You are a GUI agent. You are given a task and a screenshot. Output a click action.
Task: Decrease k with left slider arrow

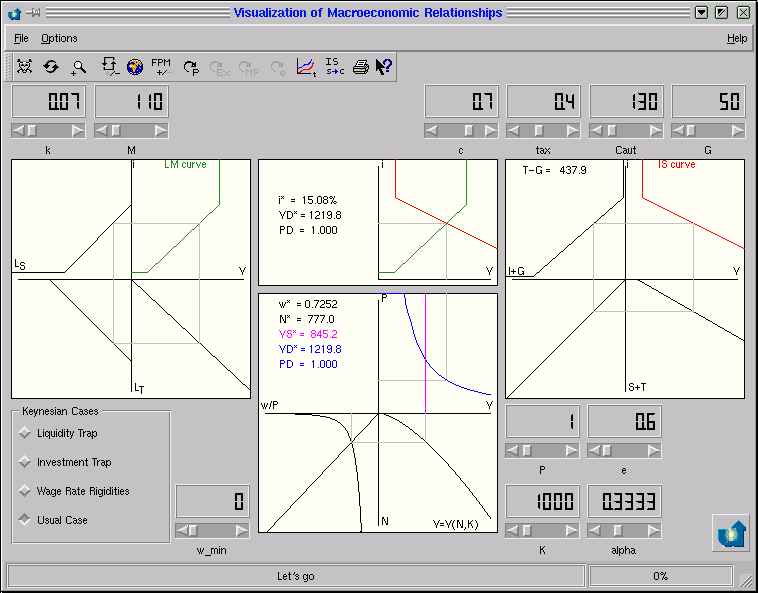point(18,130)
